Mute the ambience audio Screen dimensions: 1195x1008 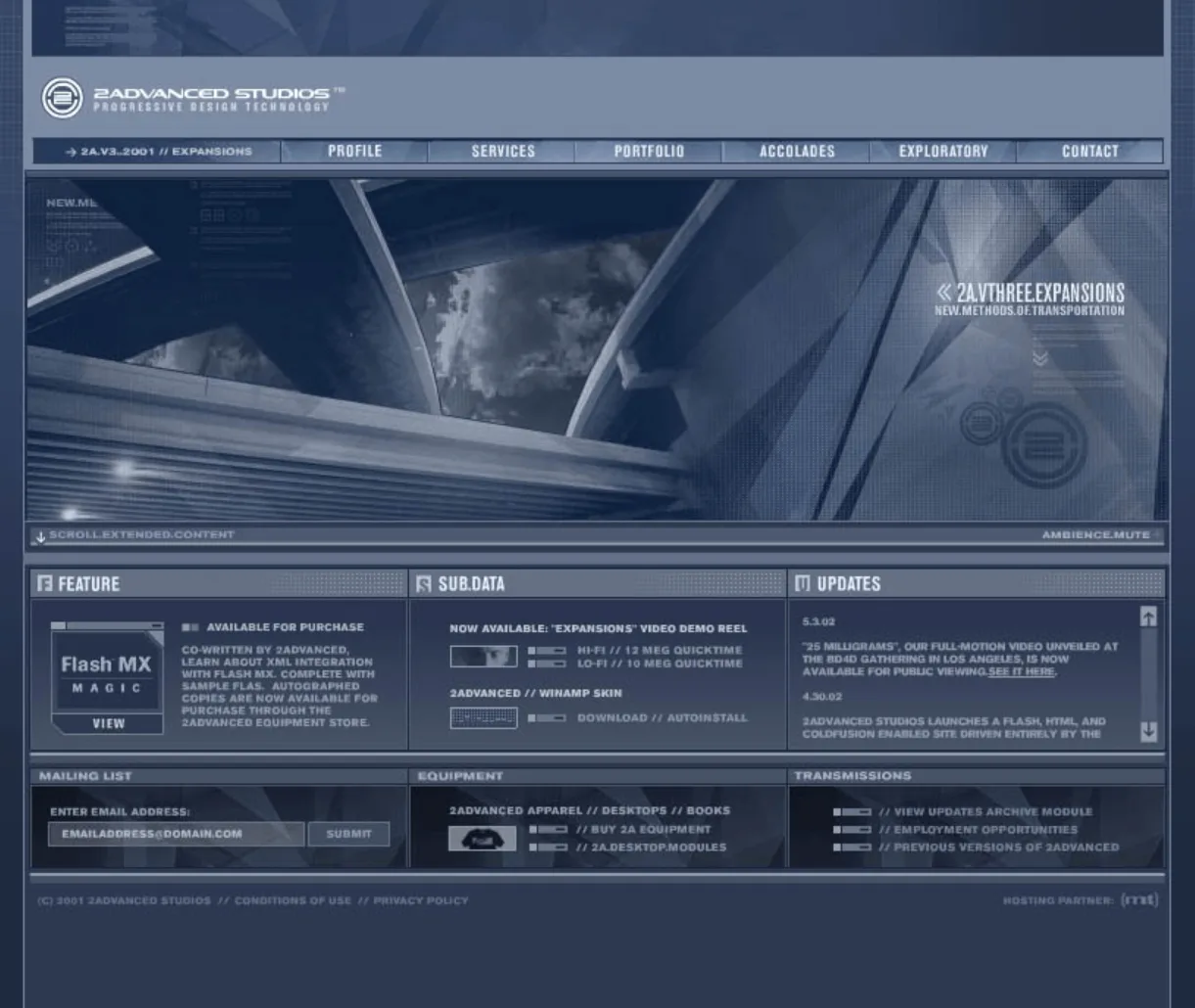pyautogui.click(x=1096, y=534)
